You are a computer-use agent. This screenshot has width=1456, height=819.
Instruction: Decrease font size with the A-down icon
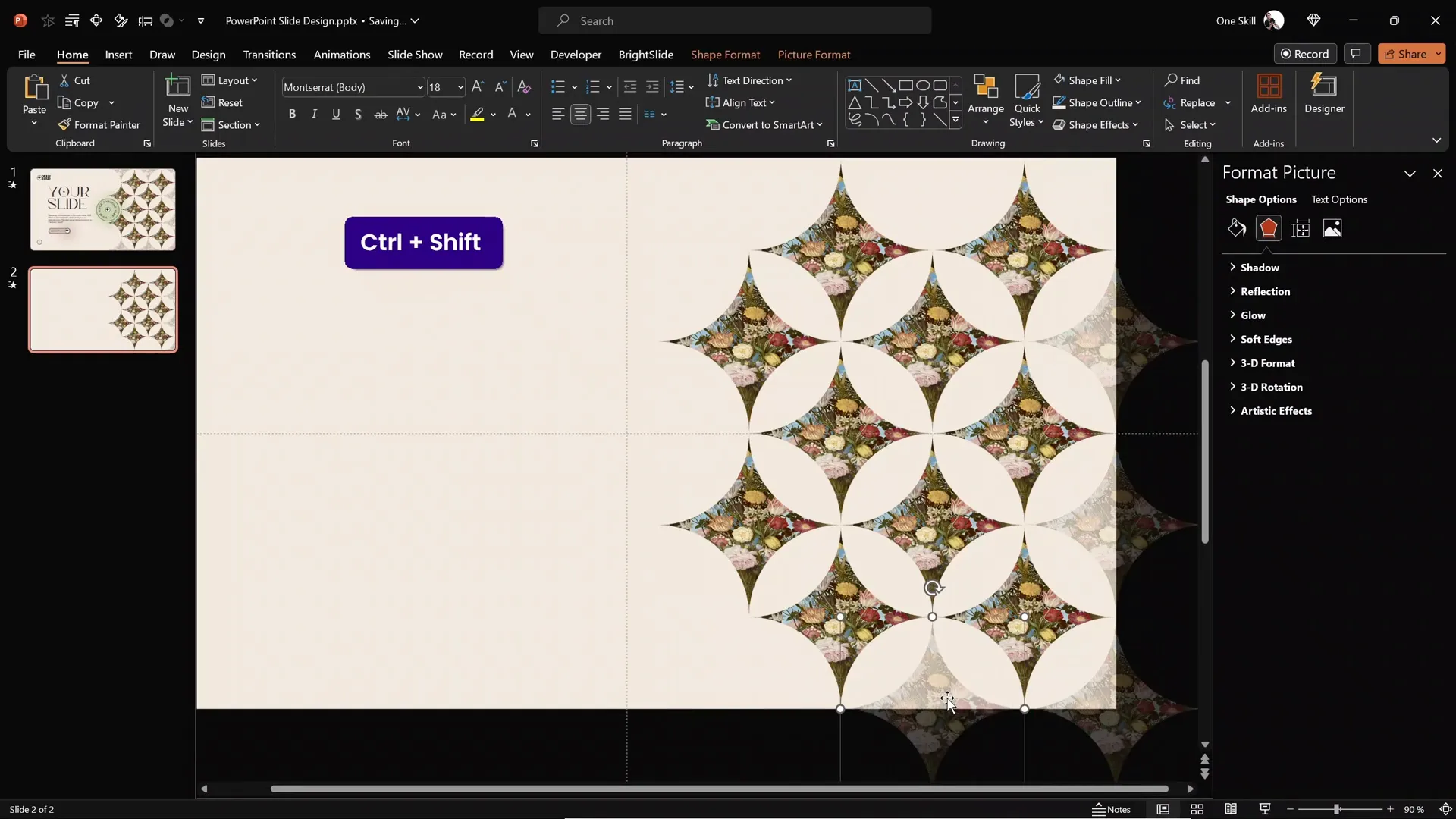click(x=500, y=87)
